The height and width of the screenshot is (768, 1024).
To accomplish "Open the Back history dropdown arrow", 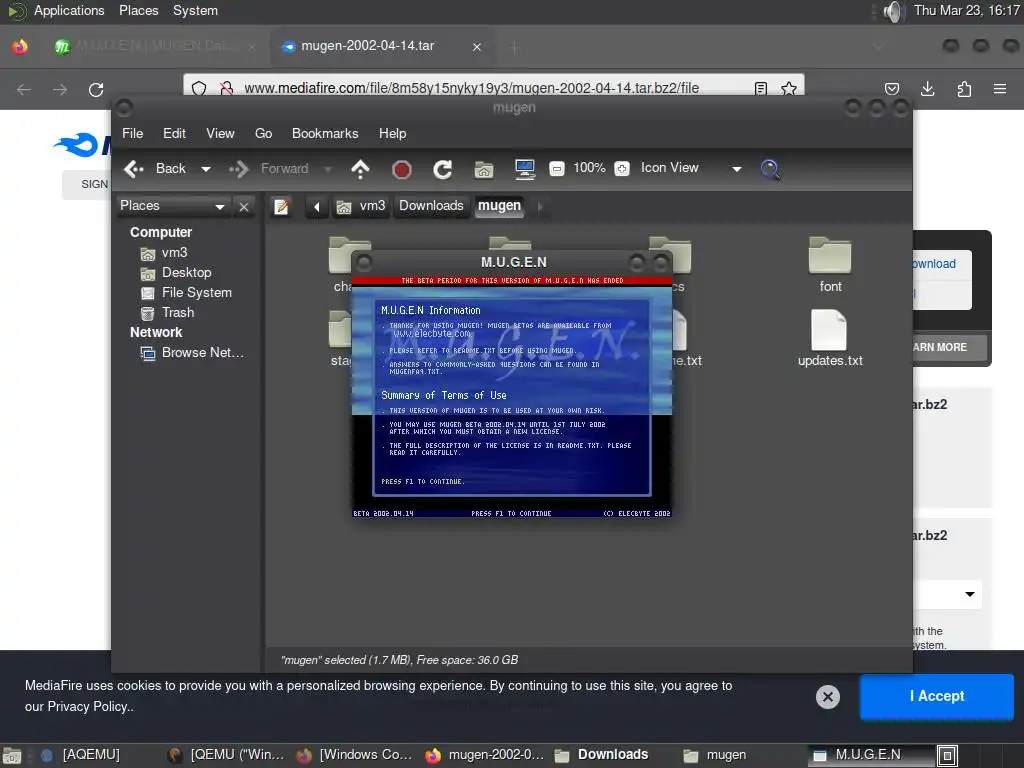I will (x=206, y=169).
